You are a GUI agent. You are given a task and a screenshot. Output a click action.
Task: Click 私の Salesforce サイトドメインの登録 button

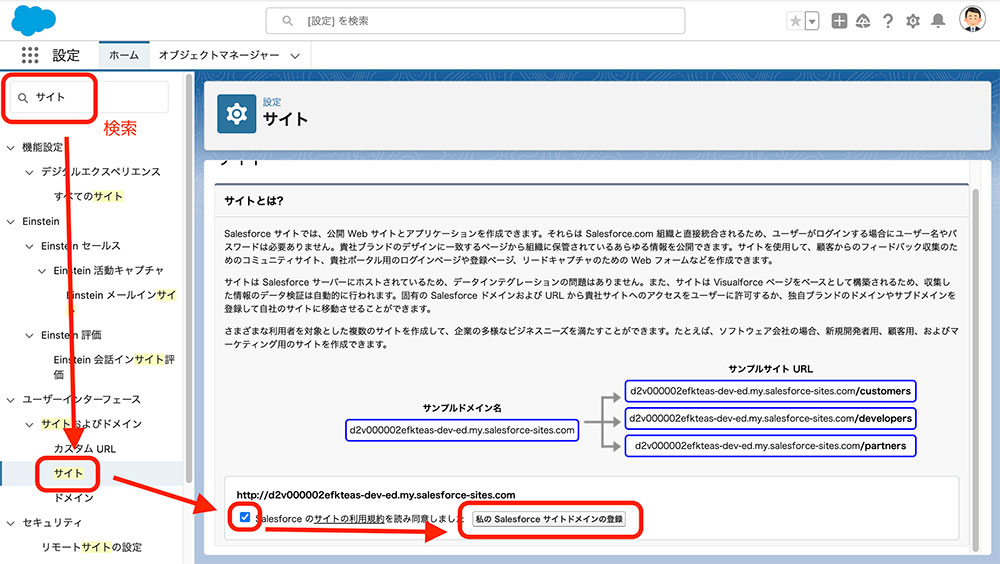(549, 519)
